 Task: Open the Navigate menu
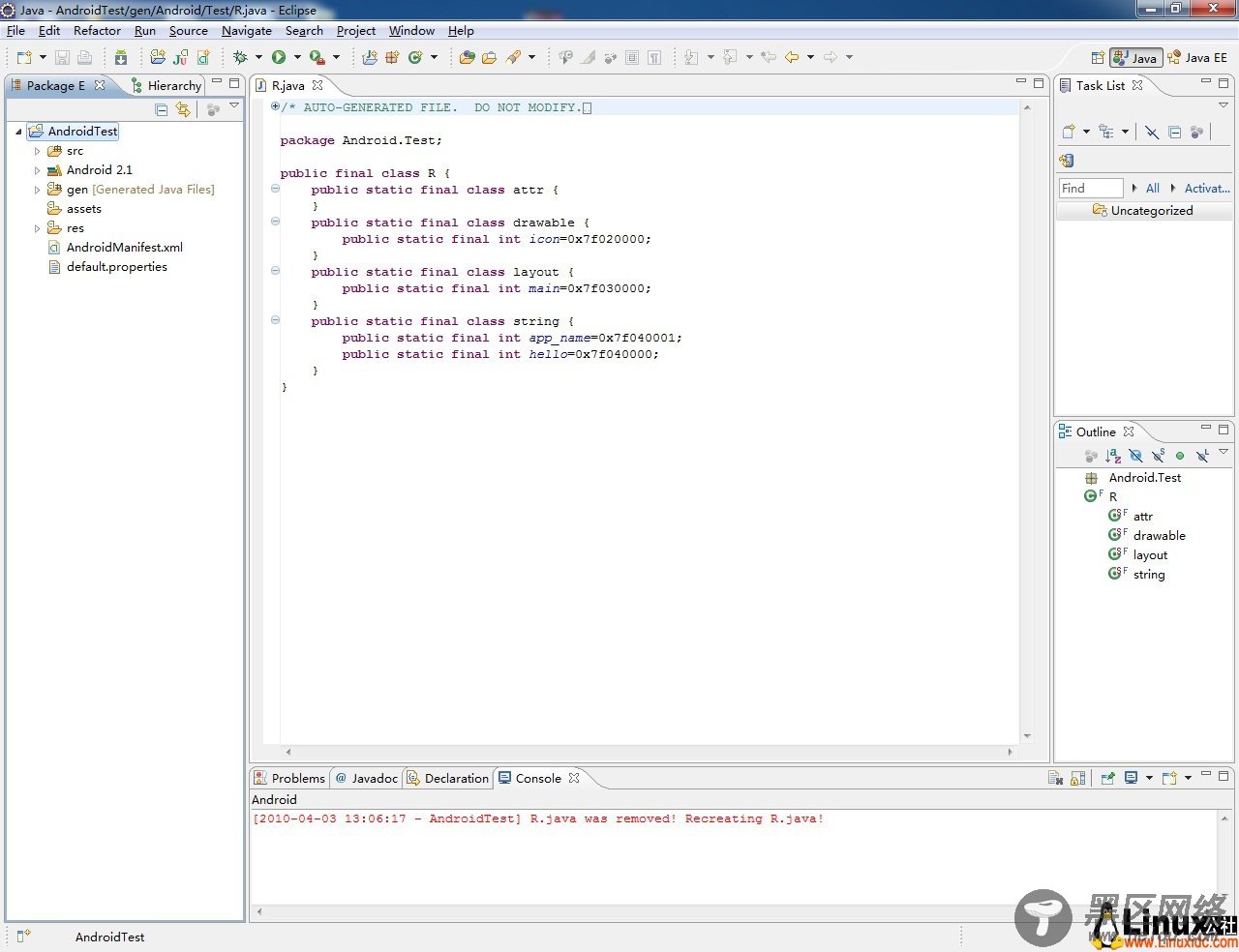(247, 31)
